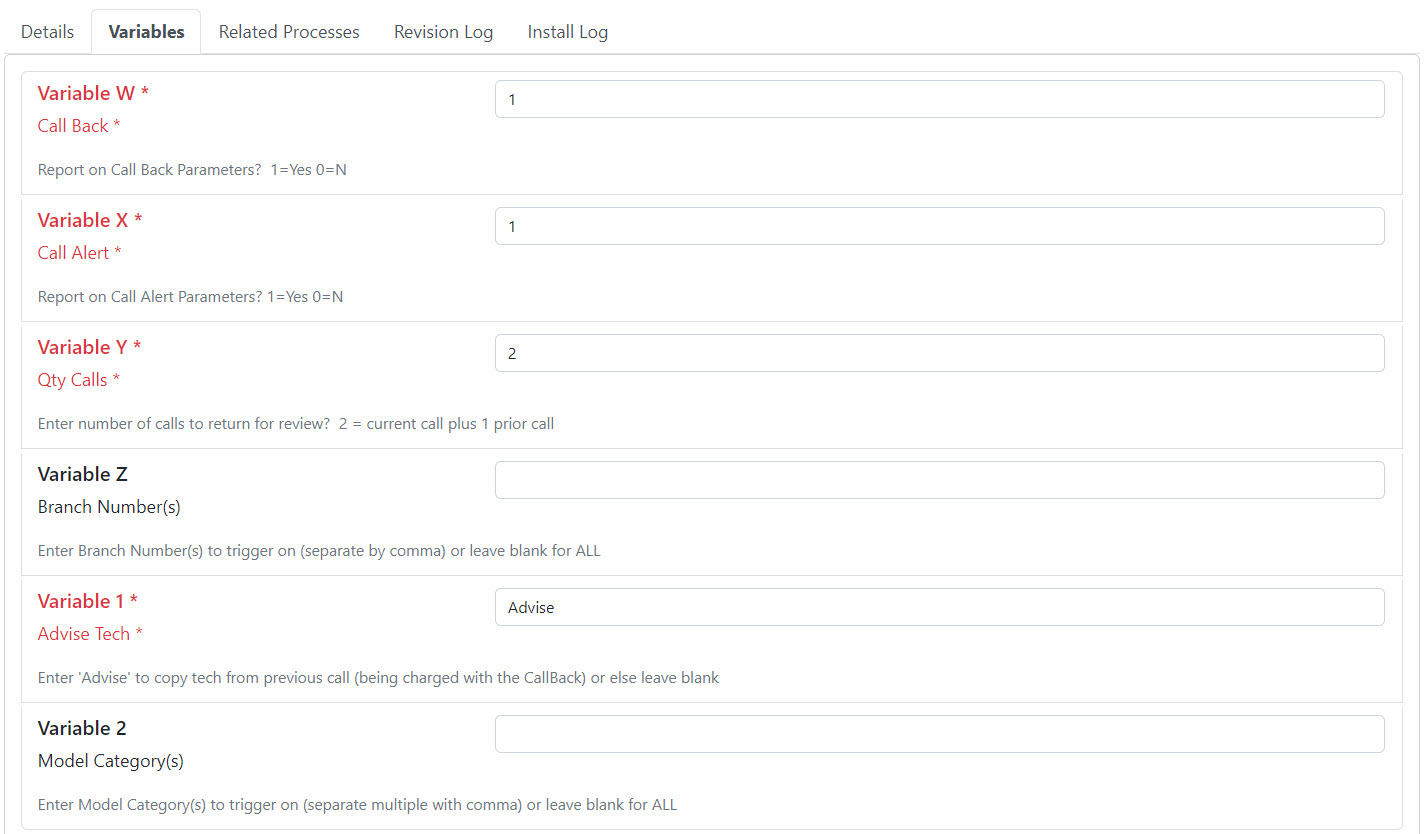The width and height of the screenshot is (1424, 834).
Task: Click 'Report on Call Back Parameters?' help text
Action: click(192, 170)
